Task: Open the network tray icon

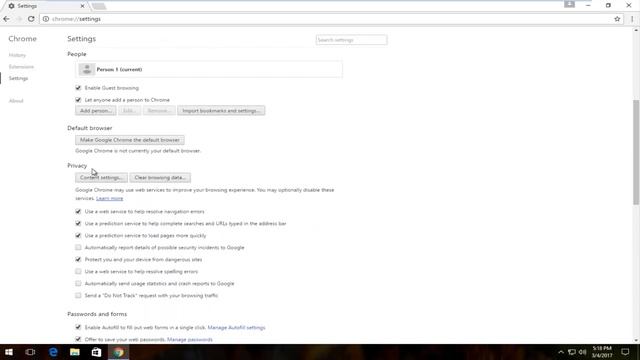Action: pyautogui.click(x=572, y=352)
